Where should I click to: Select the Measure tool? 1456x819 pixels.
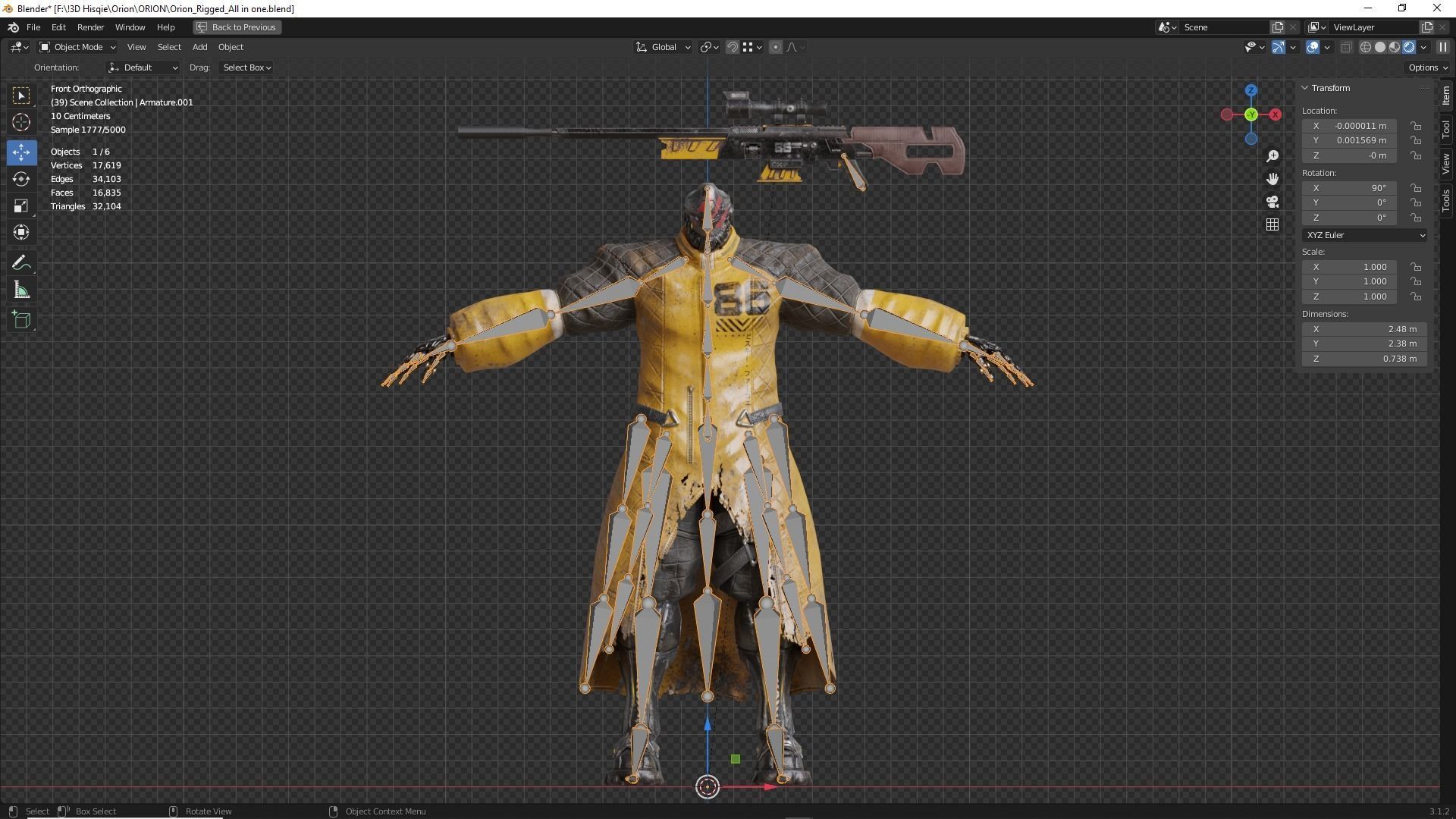[x=21, y=290]
